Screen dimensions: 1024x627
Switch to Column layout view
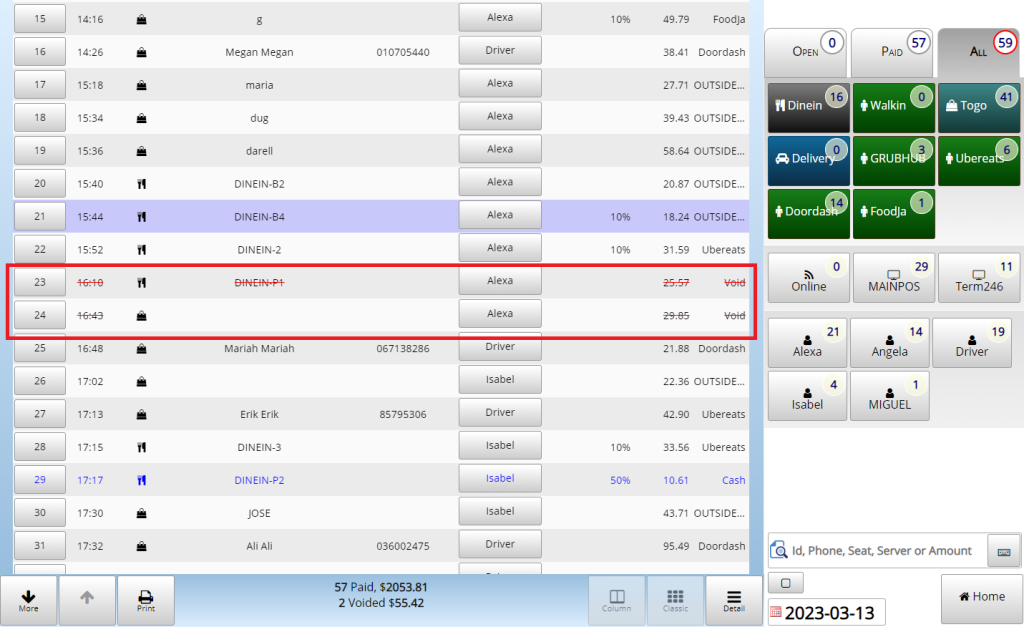point(617,600)
